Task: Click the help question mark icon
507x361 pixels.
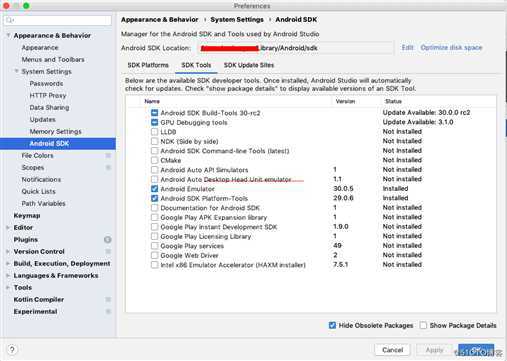Action: point(12,350)
